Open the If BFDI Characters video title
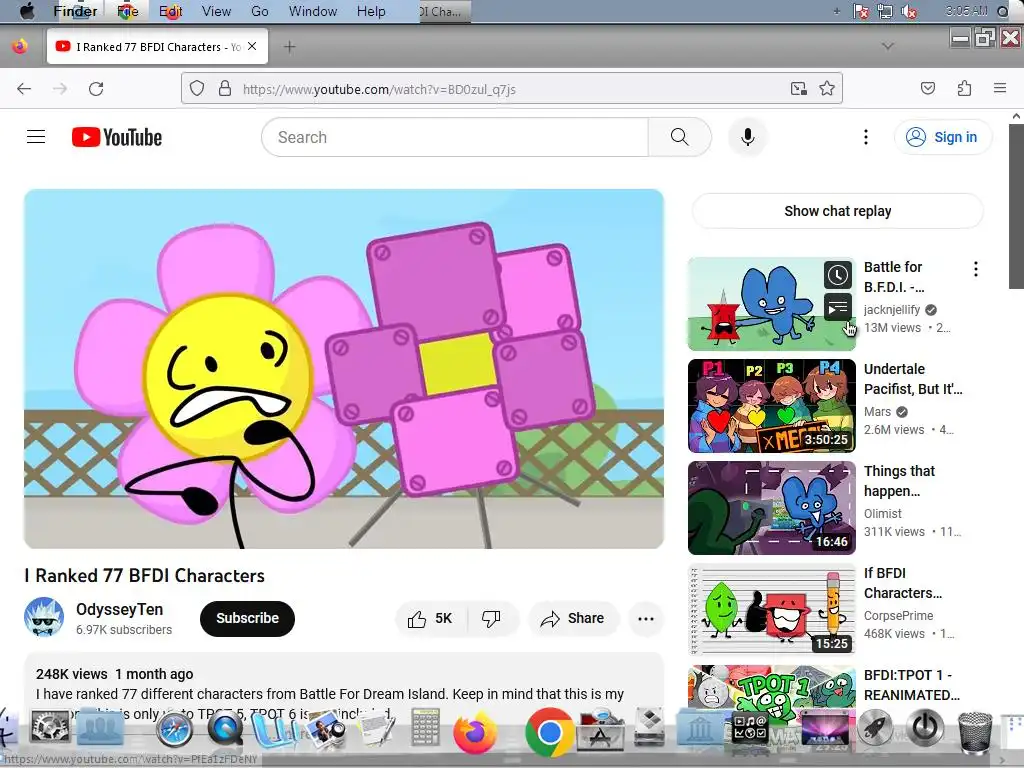Image resolution: width=1024 pixels, height=768 pixels. tap(903, 583)
